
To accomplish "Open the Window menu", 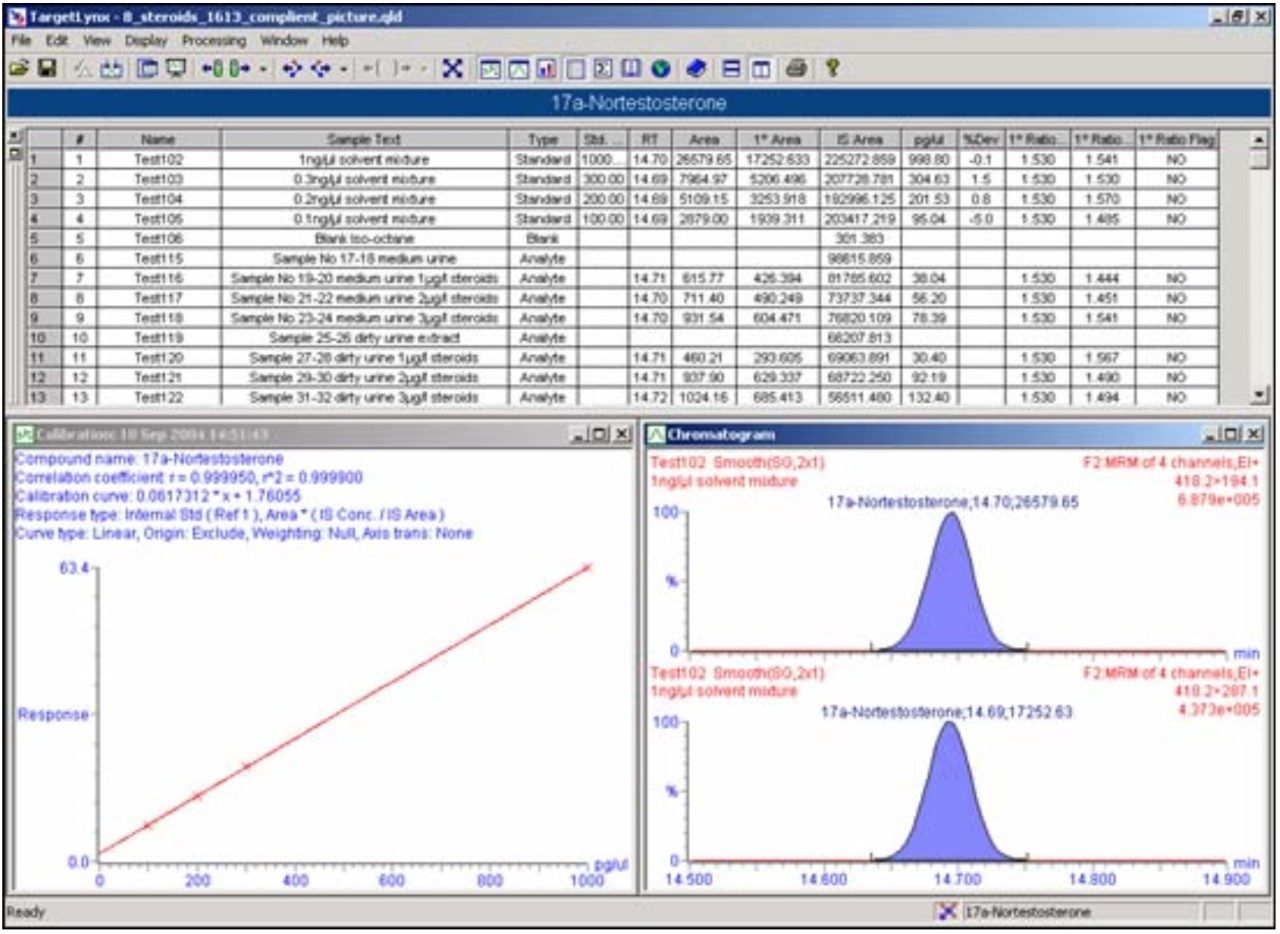I will pos(284,41).
